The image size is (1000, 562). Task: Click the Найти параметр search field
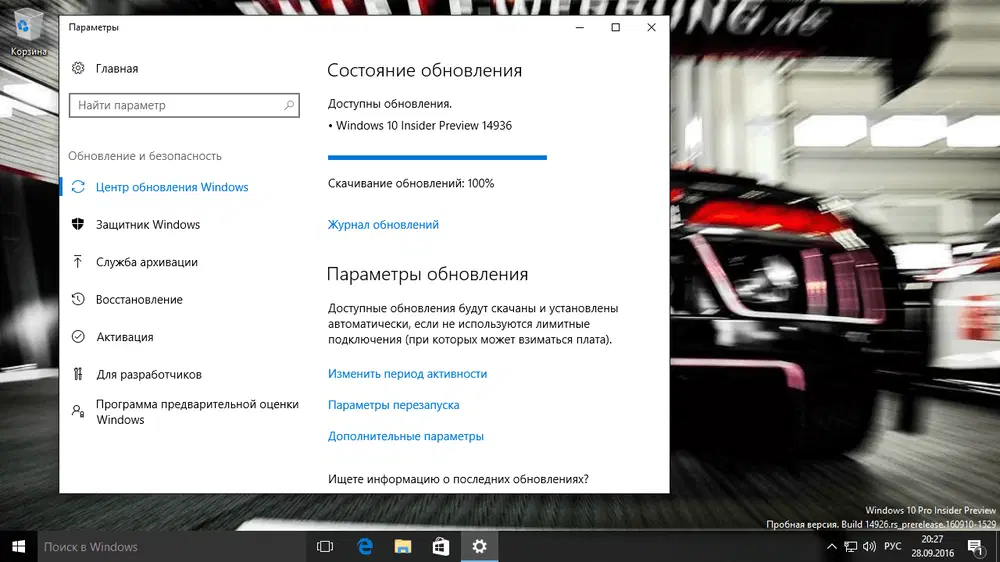[x=184, y=105]
